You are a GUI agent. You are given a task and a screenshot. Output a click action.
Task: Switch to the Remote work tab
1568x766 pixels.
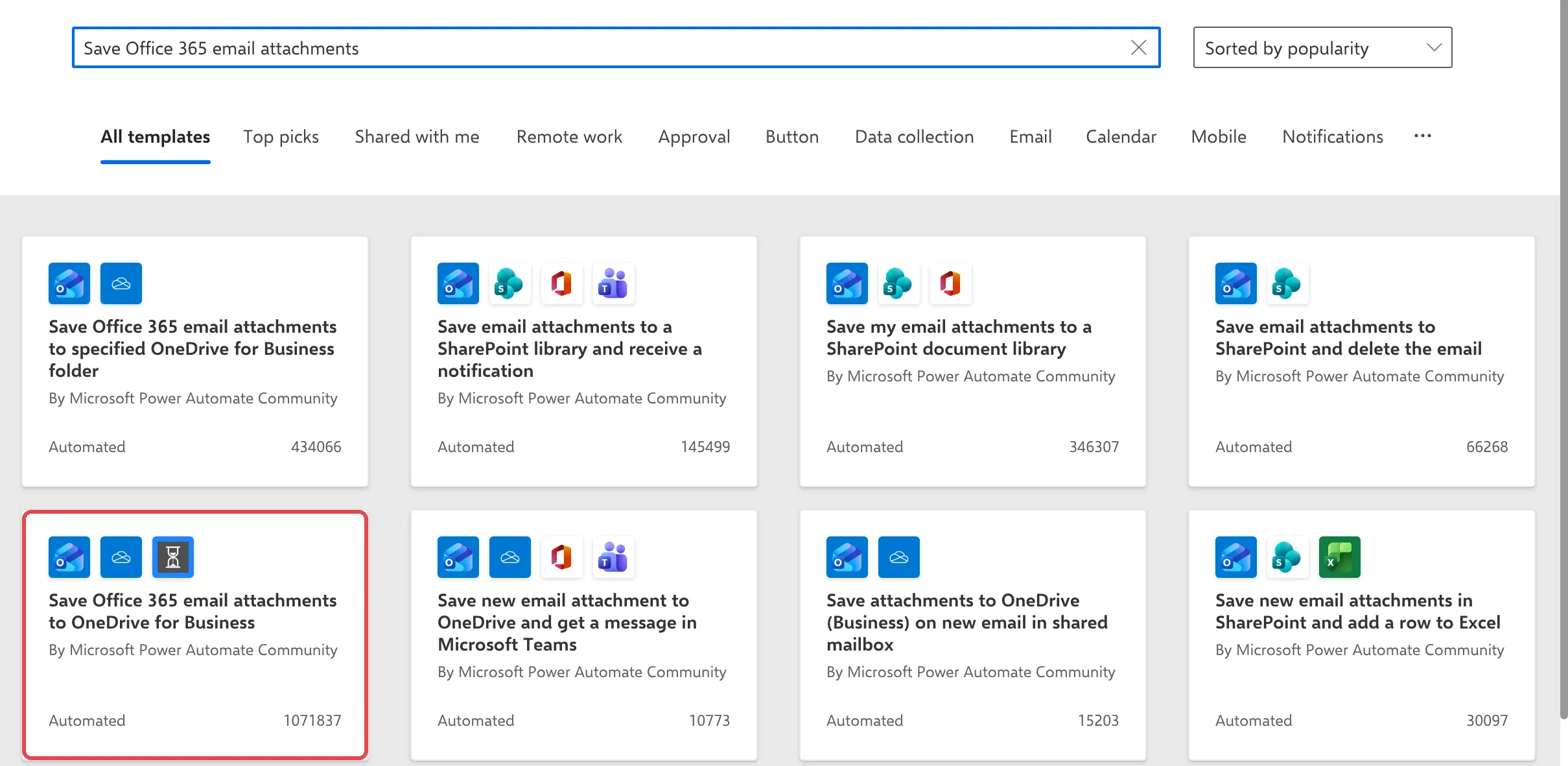(569, 137)
